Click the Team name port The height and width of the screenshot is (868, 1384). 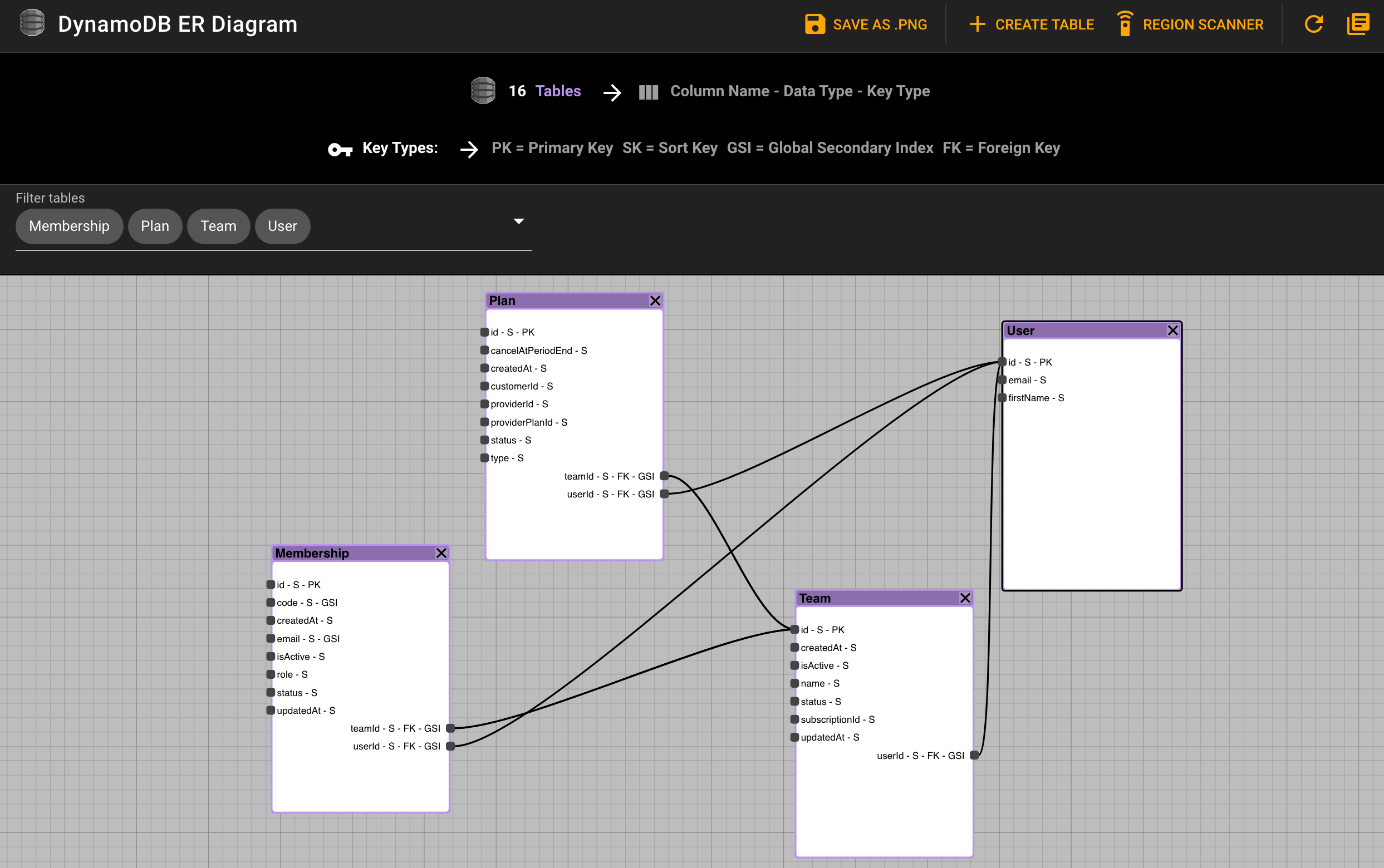click(795, 683)
